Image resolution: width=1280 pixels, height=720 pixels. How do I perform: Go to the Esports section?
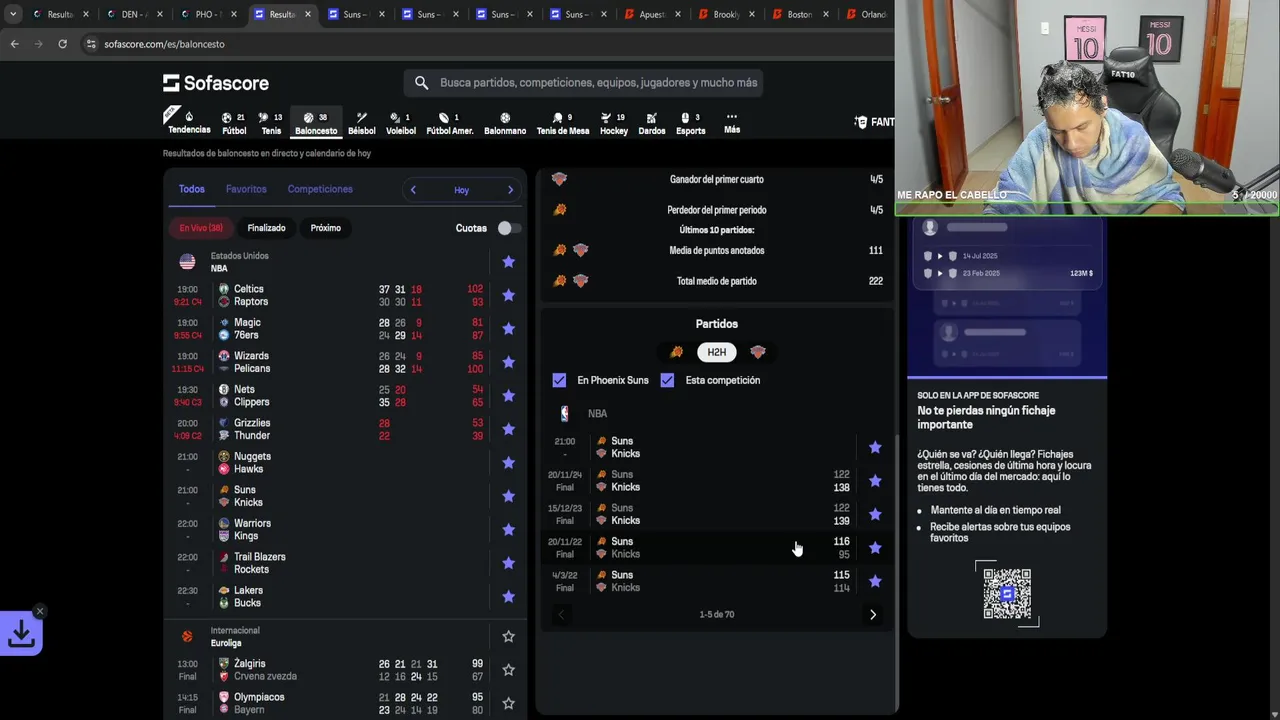tap(691, 123)
